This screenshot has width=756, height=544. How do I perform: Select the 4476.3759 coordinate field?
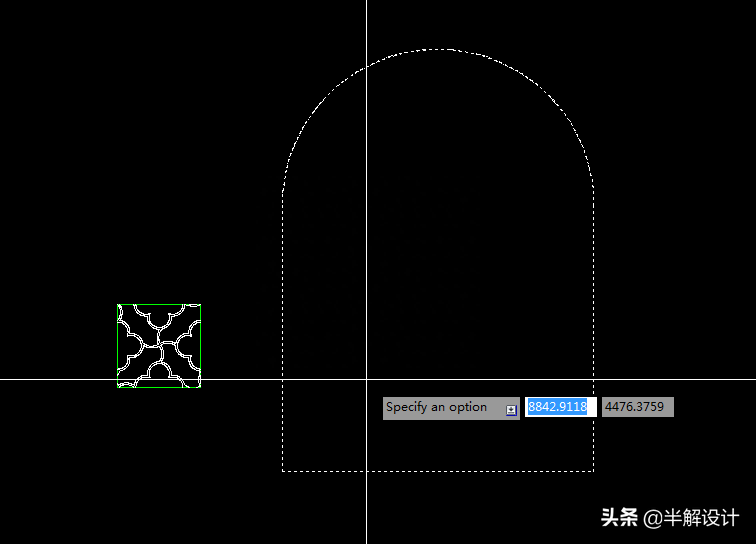(x=637, y=407)
